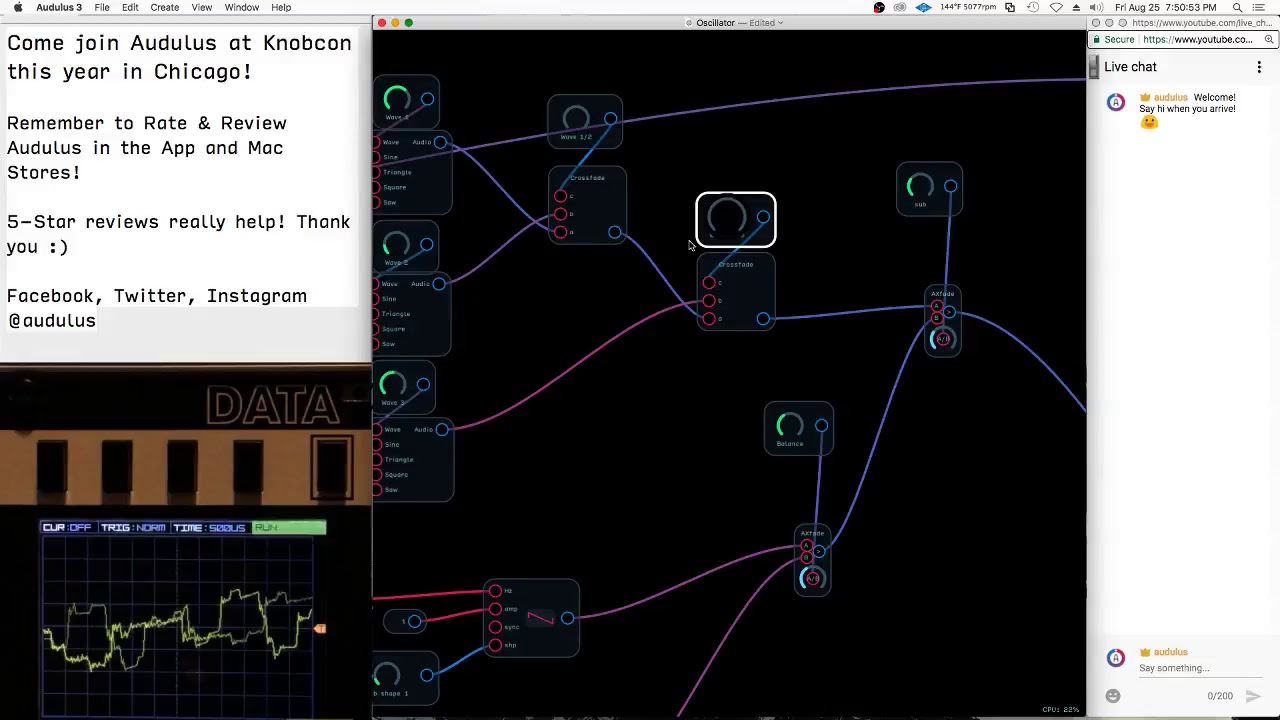The width and height of the screenshot is (1280, 720).
Task: Click the sync input port
Action: [x=495, y=627]
